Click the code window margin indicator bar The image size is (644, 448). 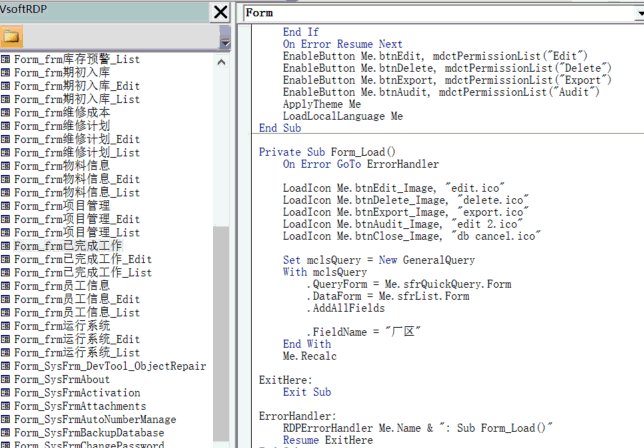click(245, 236)
